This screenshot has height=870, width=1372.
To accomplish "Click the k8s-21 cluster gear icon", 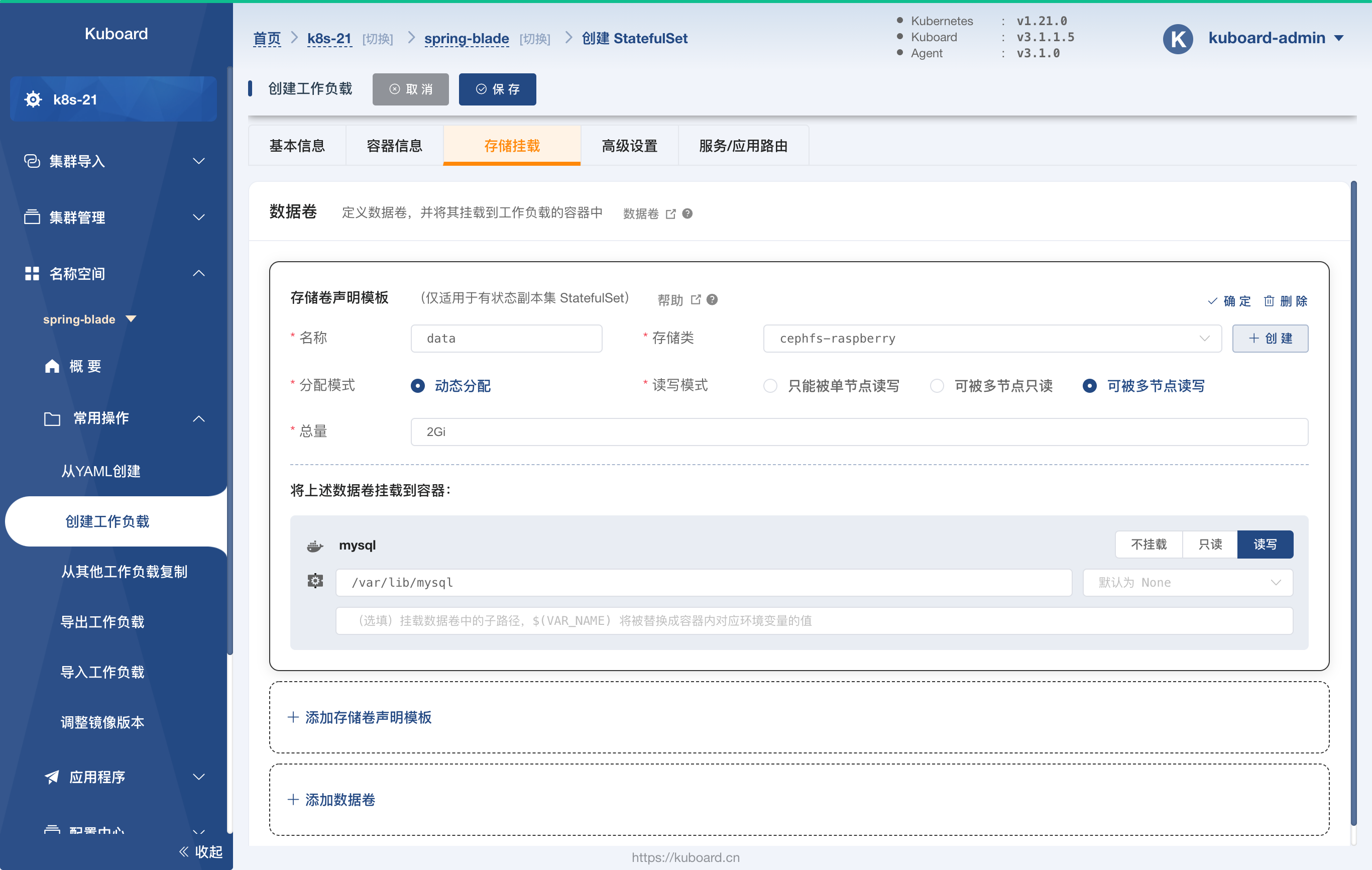I will (x=33, y=99).
